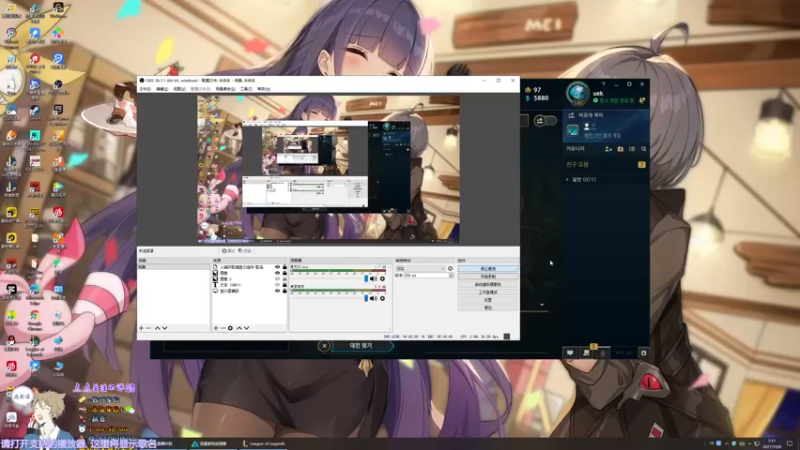Open gear settings for the upper mixer channel
Screen dimensions: 800x450
click(382, 279)
